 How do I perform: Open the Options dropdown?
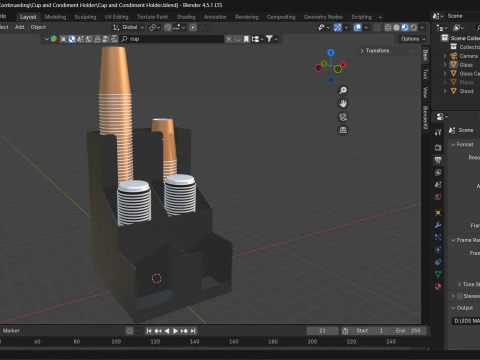tap(413, 39)
